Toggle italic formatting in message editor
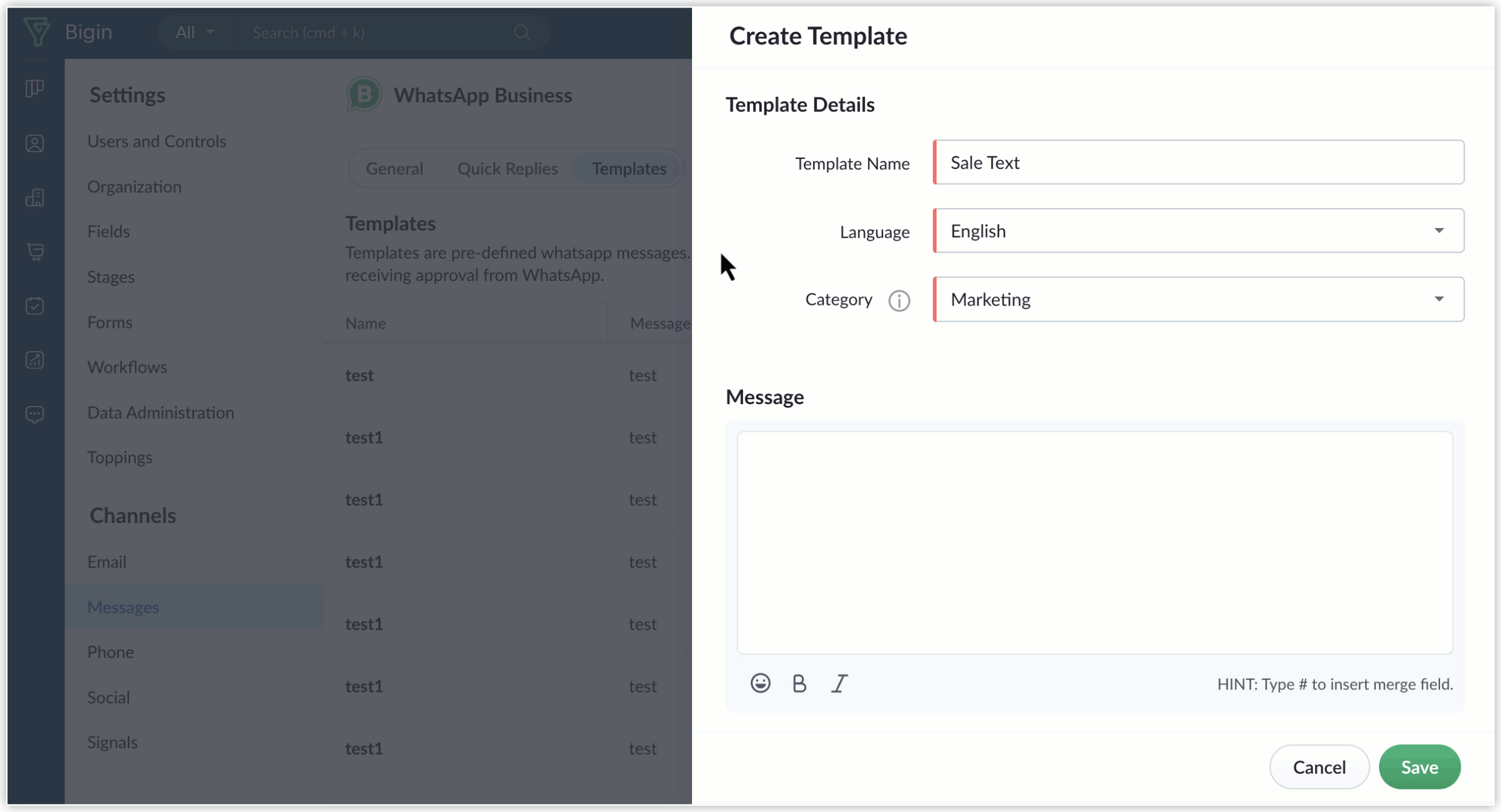The width and height of the screenshot is (1501, 812). (x=839, y=683)
